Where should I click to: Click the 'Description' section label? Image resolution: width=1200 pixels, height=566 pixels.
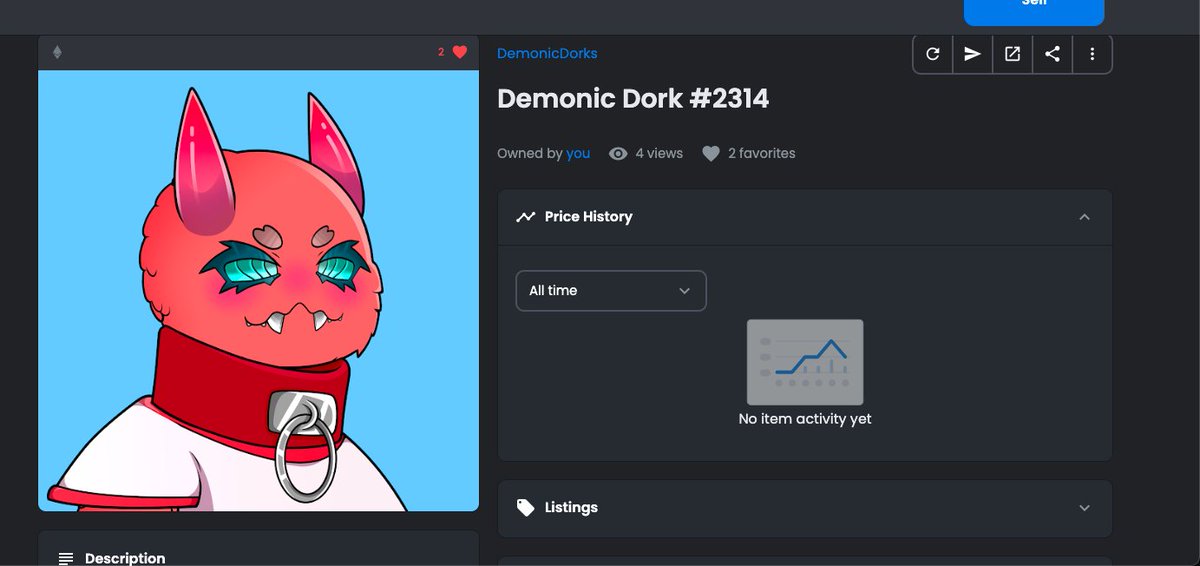click(x=125, y=558)
